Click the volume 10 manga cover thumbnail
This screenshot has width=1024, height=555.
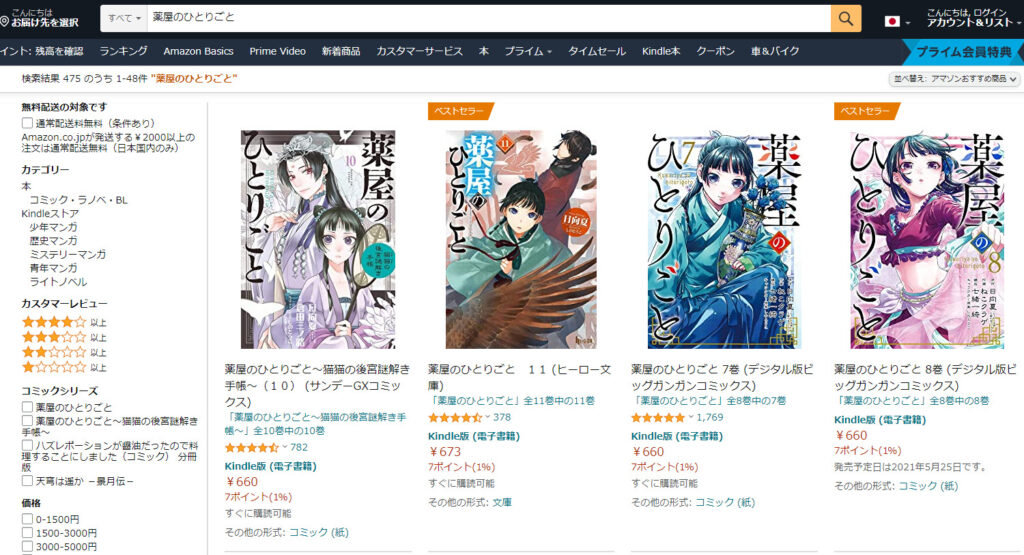[318, 239]
